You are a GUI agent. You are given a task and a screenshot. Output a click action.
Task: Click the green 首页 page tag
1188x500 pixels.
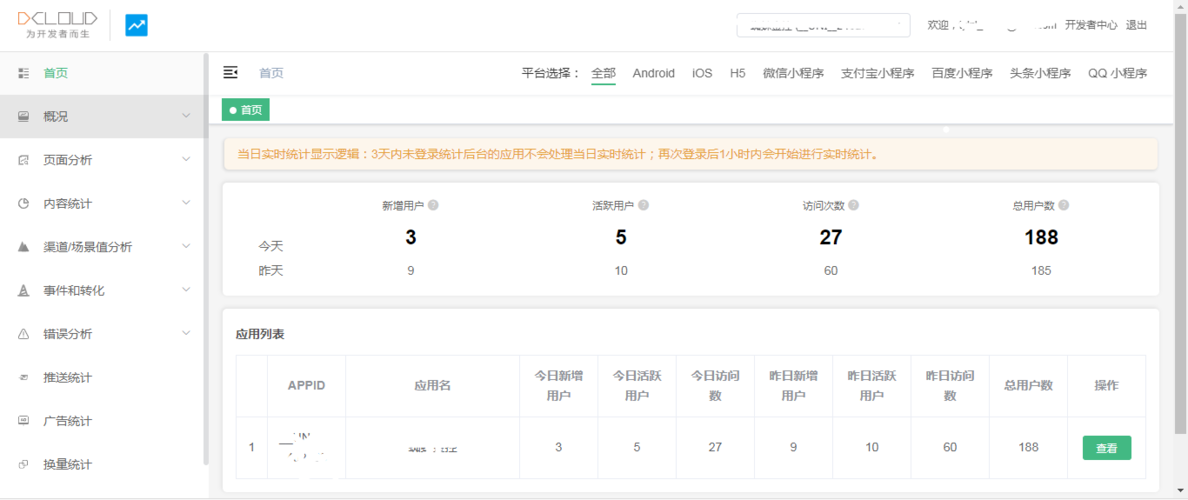(x=246, y=110)
